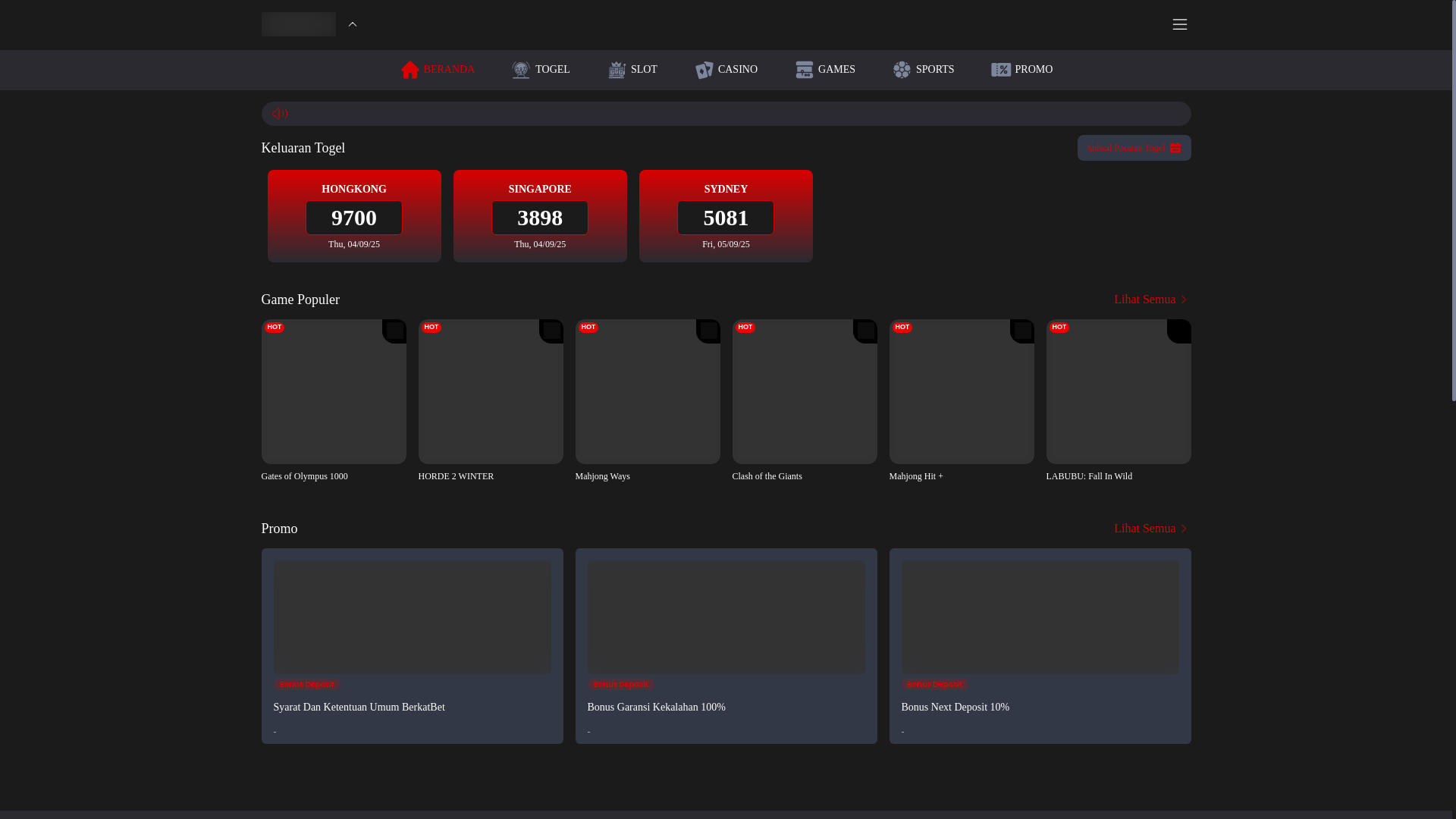
Task: Open Syarat Dan Ketentuan Umum BerkatBet promo banner
Action: pos(413,617)
